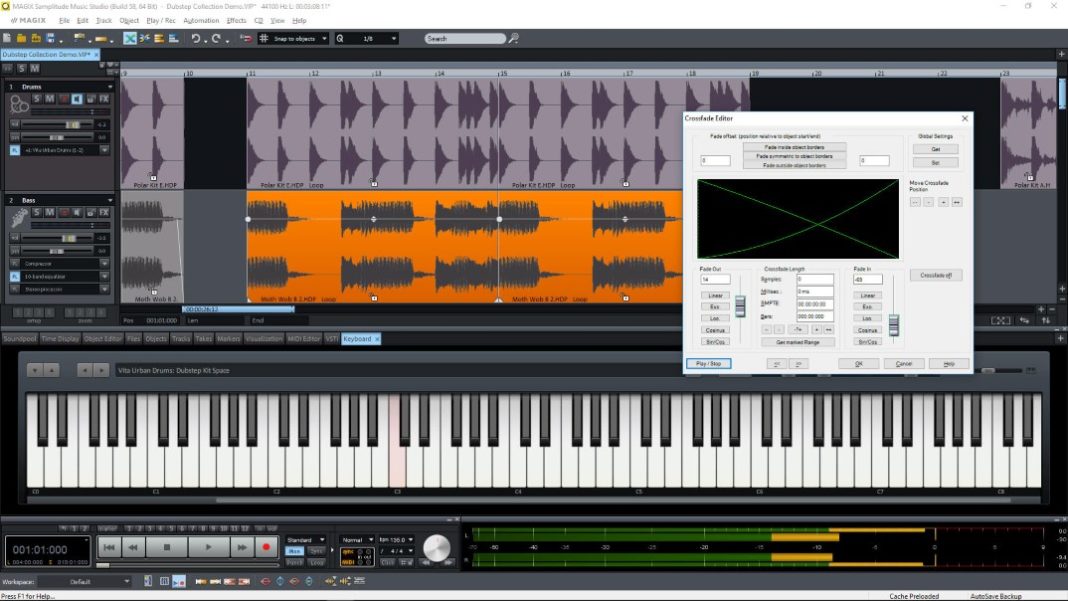Open the Workspace Default dropdown
This screenshot has height=601, width=1068.
point(127,581)
